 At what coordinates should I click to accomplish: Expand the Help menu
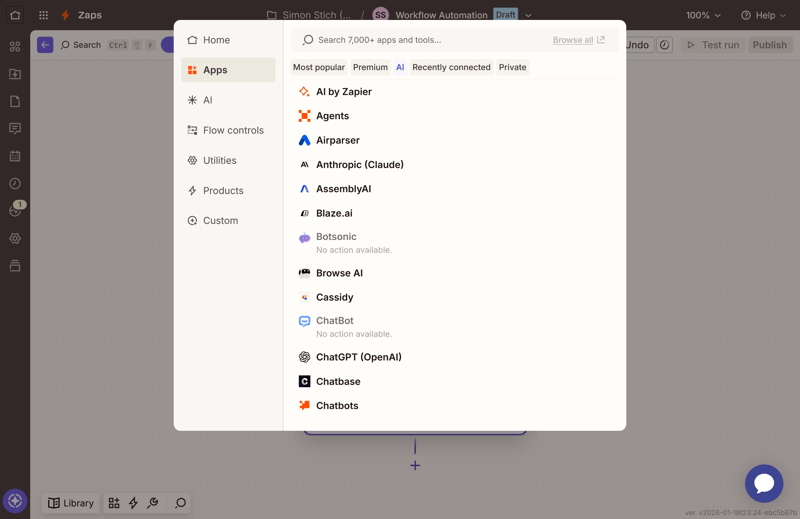point(764,15)
